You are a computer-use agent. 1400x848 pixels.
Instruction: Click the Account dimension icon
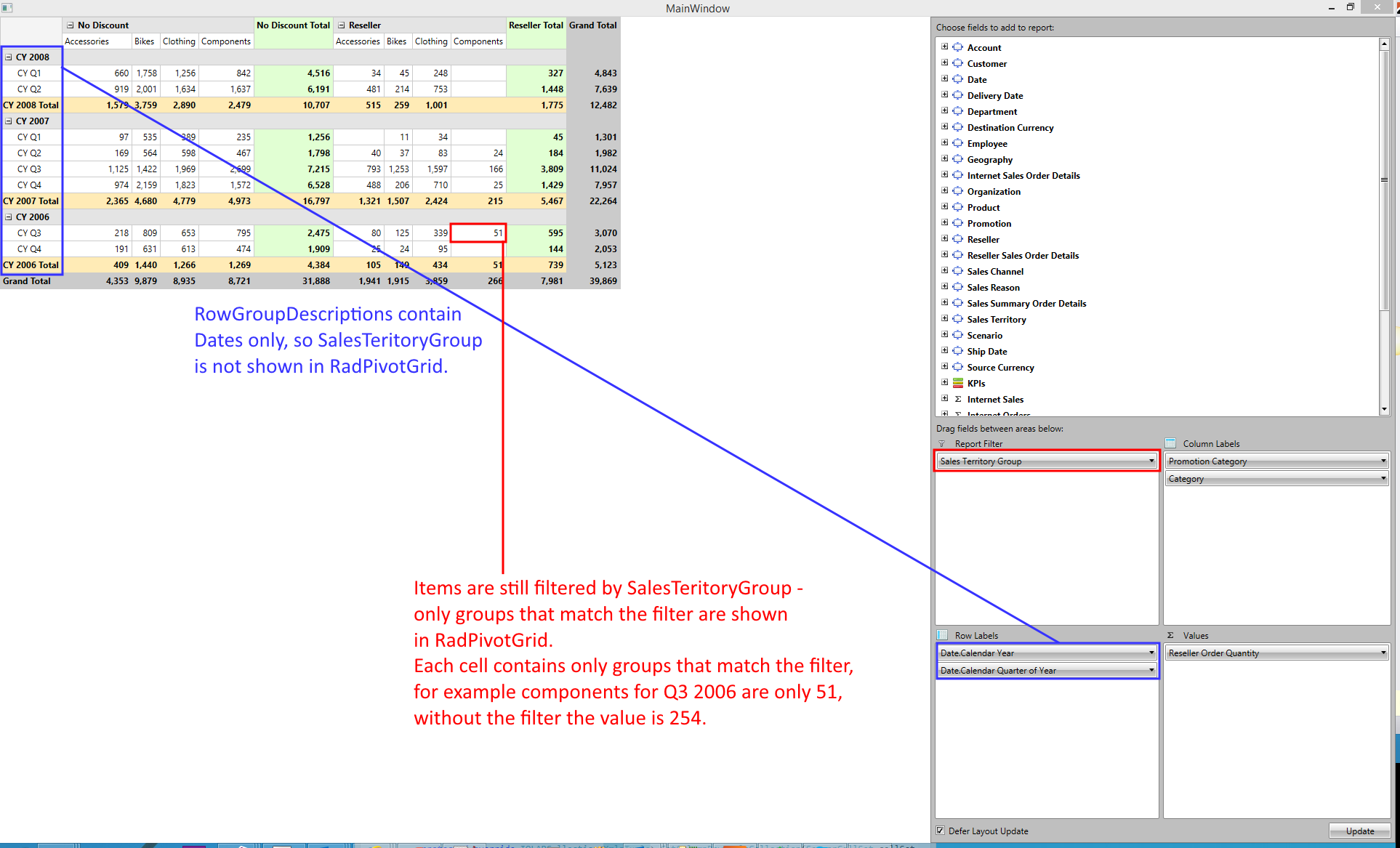958,47
